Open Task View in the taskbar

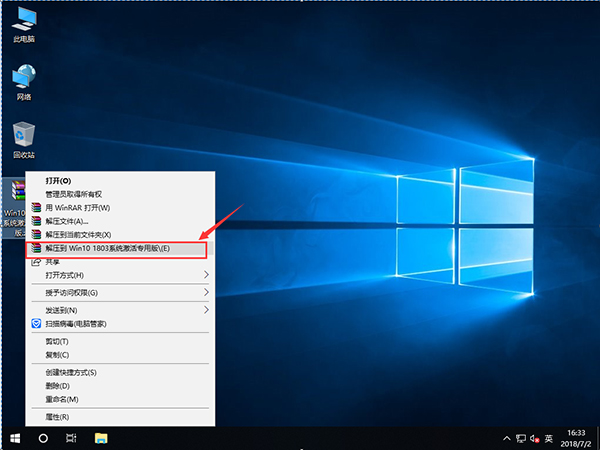(x=71, y=439)
